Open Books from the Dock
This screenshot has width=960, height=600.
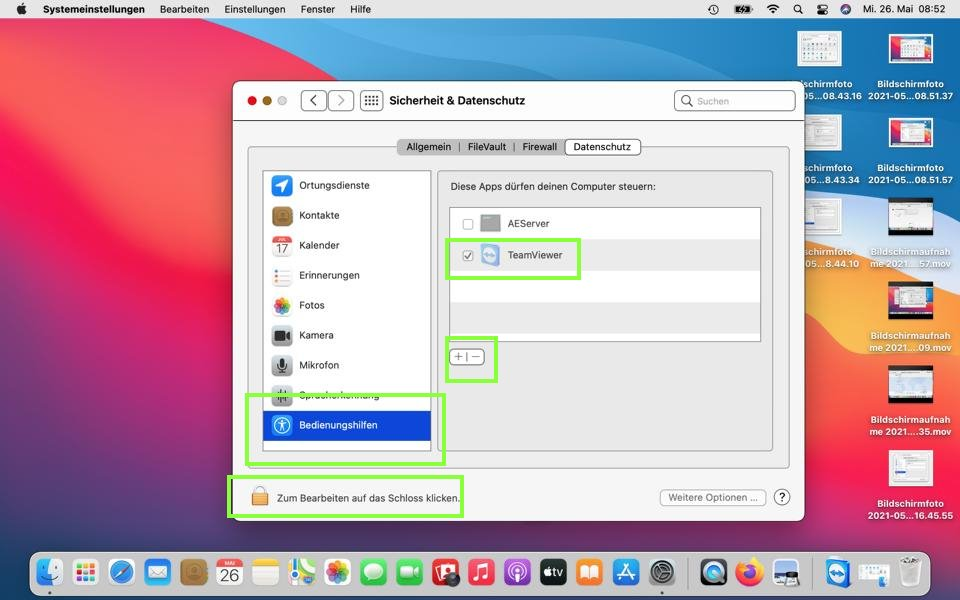pyautogui.click(x=590, y=573)
